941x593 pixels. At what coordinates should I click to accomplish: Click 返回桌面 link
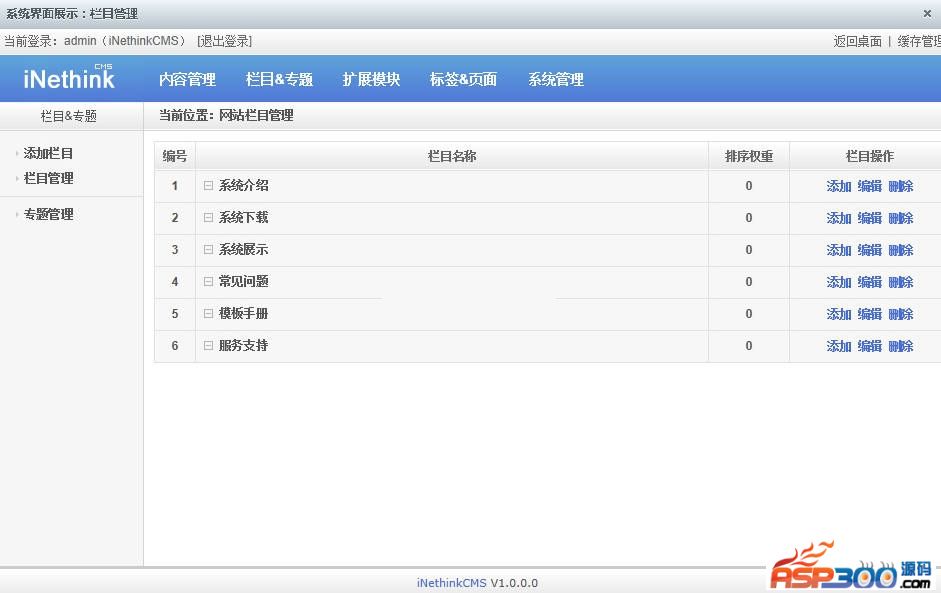[858, 41]
